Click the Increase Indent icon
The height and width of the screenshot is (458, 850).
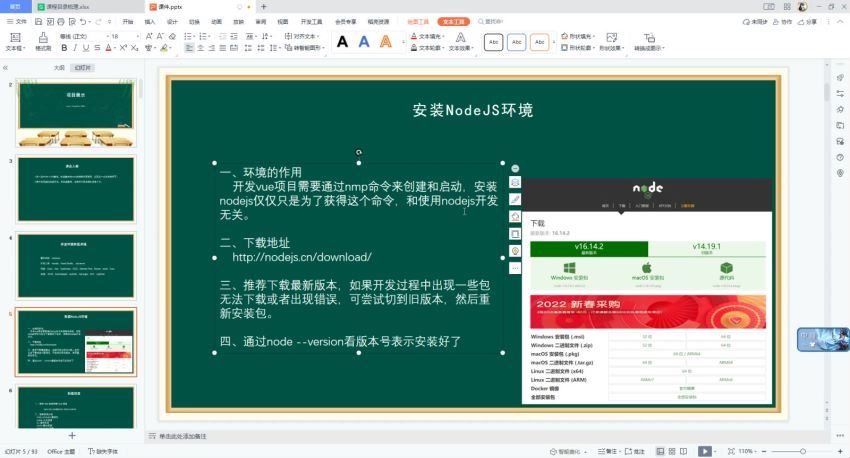point(234,36)
